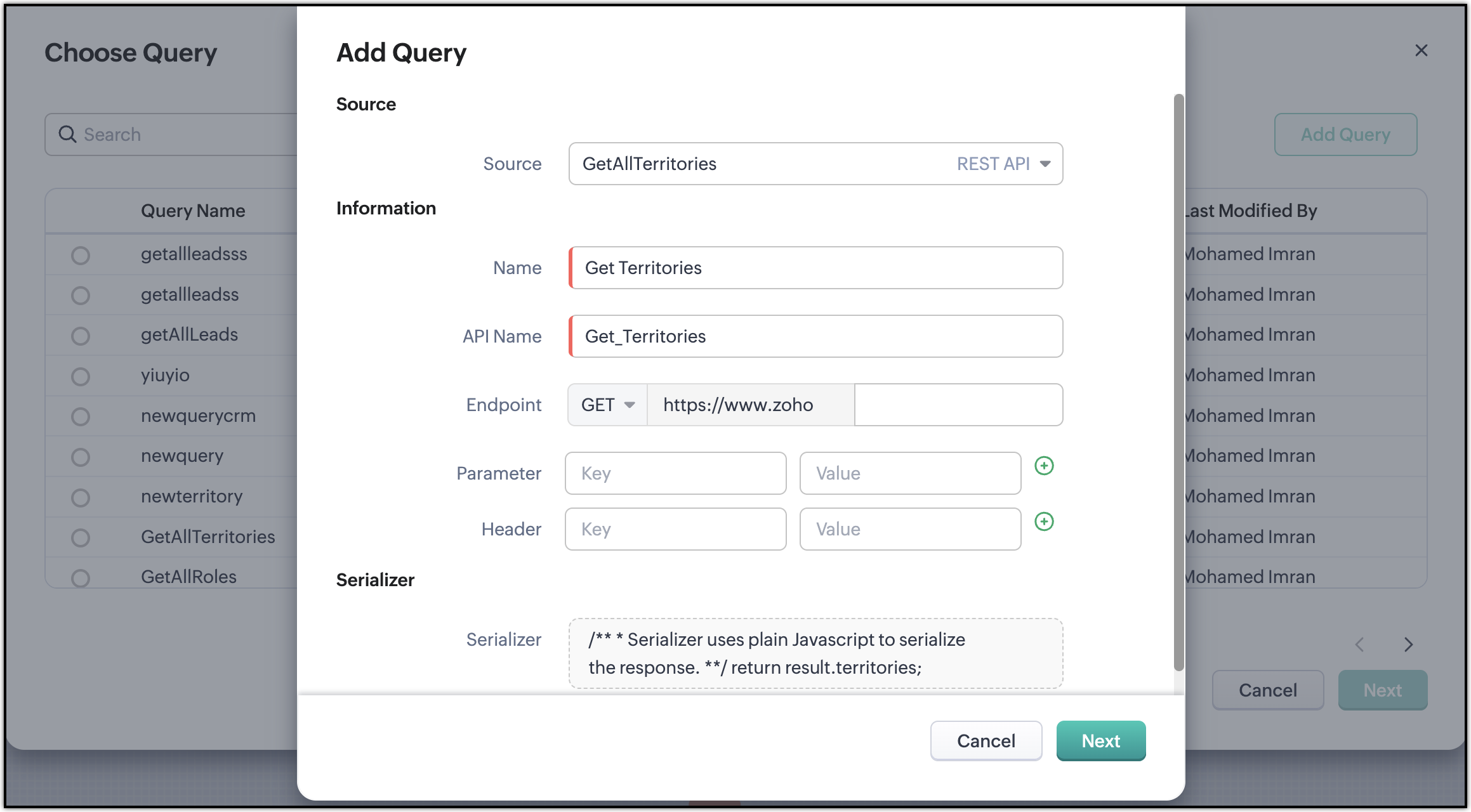Select the newterritory query radio button
Viewport: 1471px width, 812px height.
click(x=81, y=497)
